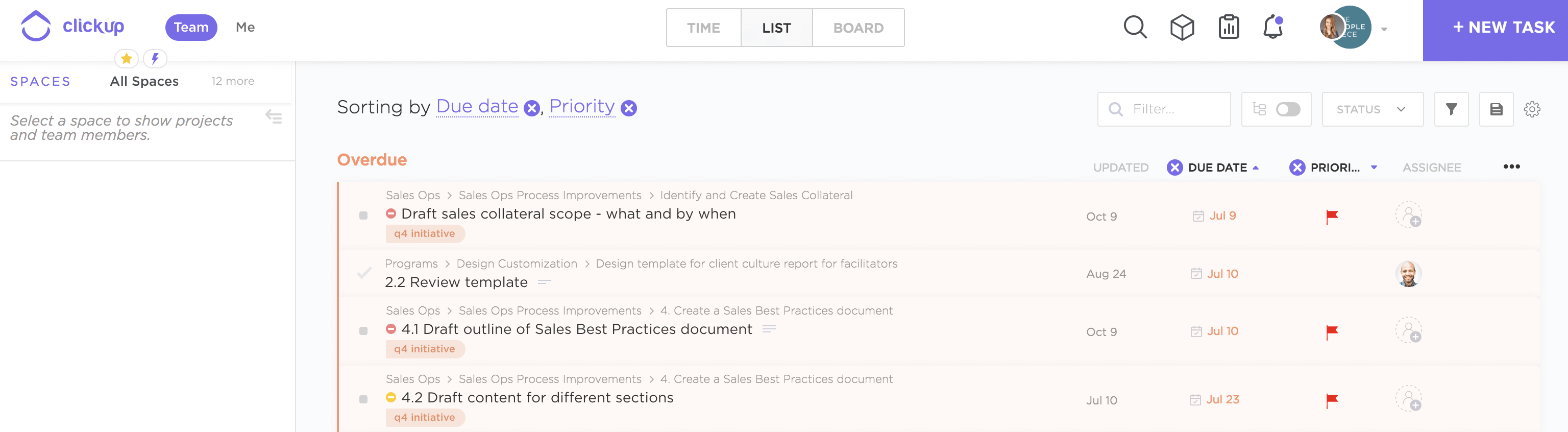Click the favorites star icon
Screen dimensions: 1568x432
point(127,59)
